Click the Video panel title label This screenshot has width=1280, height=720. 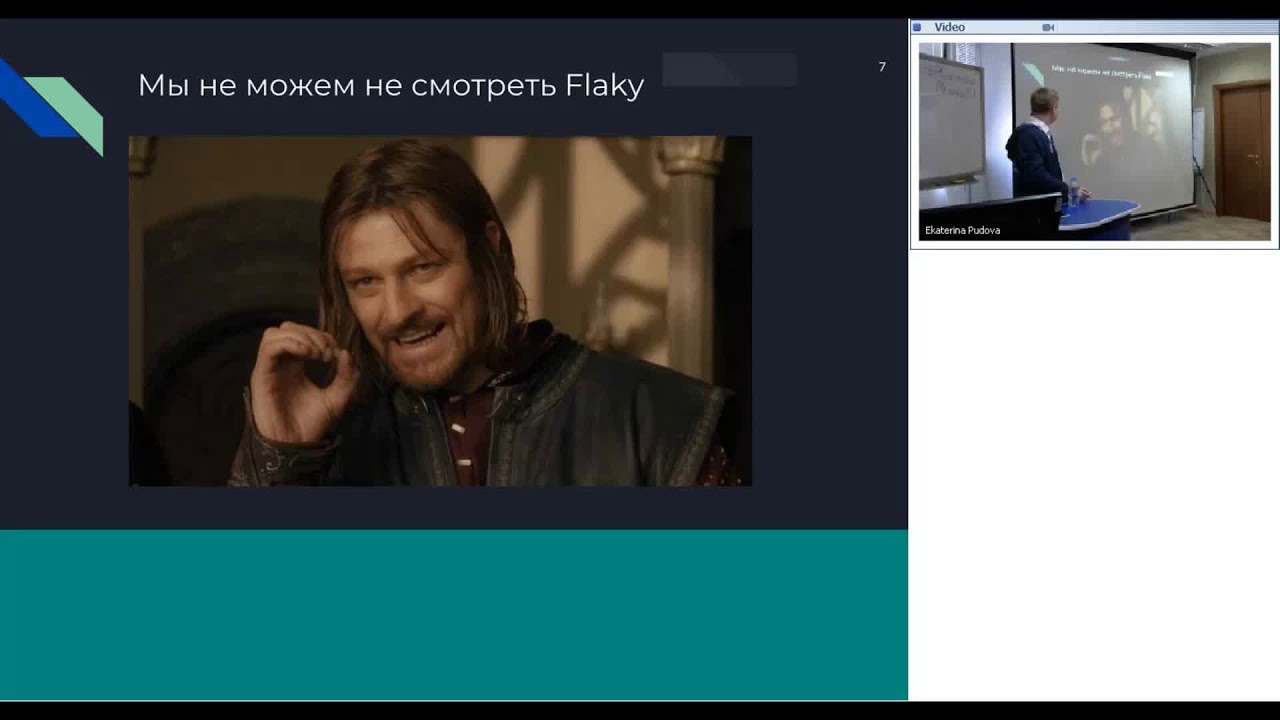point(949,27)
